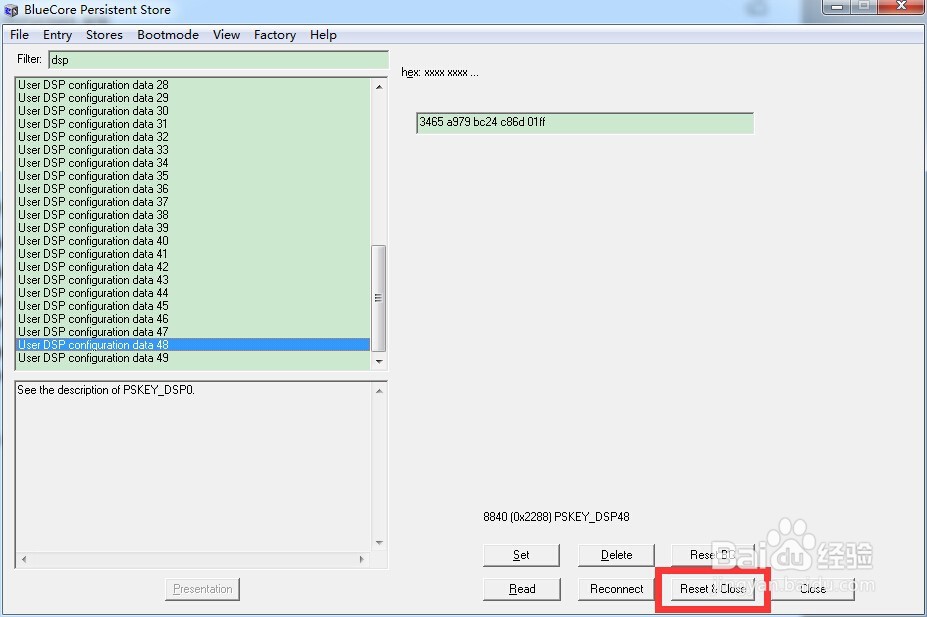The image size is (927, 617).
Task: Select highlighted User DSP configuration data 48
Action: (x=193, y=345)
